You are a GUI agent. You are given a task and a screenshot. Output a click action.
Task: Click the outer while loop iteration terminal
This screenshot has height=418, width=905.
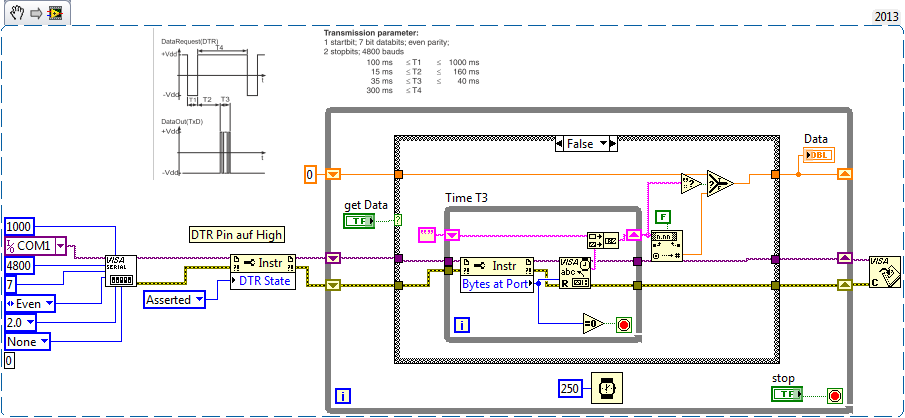343,397
